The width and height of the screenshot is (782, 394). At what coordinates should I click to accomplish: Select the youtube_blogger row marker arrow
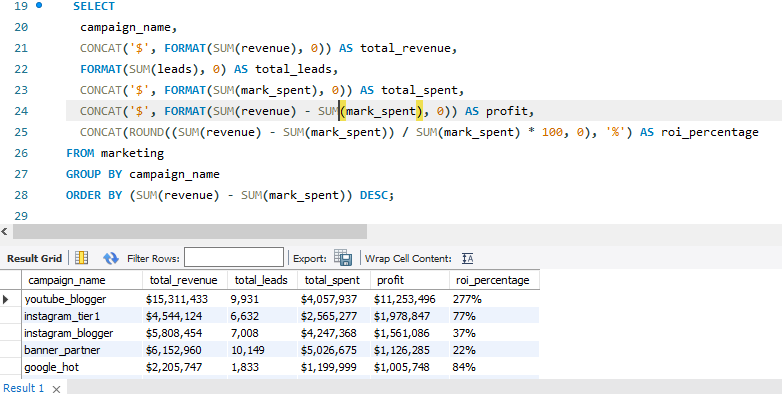tap(6, 299)
